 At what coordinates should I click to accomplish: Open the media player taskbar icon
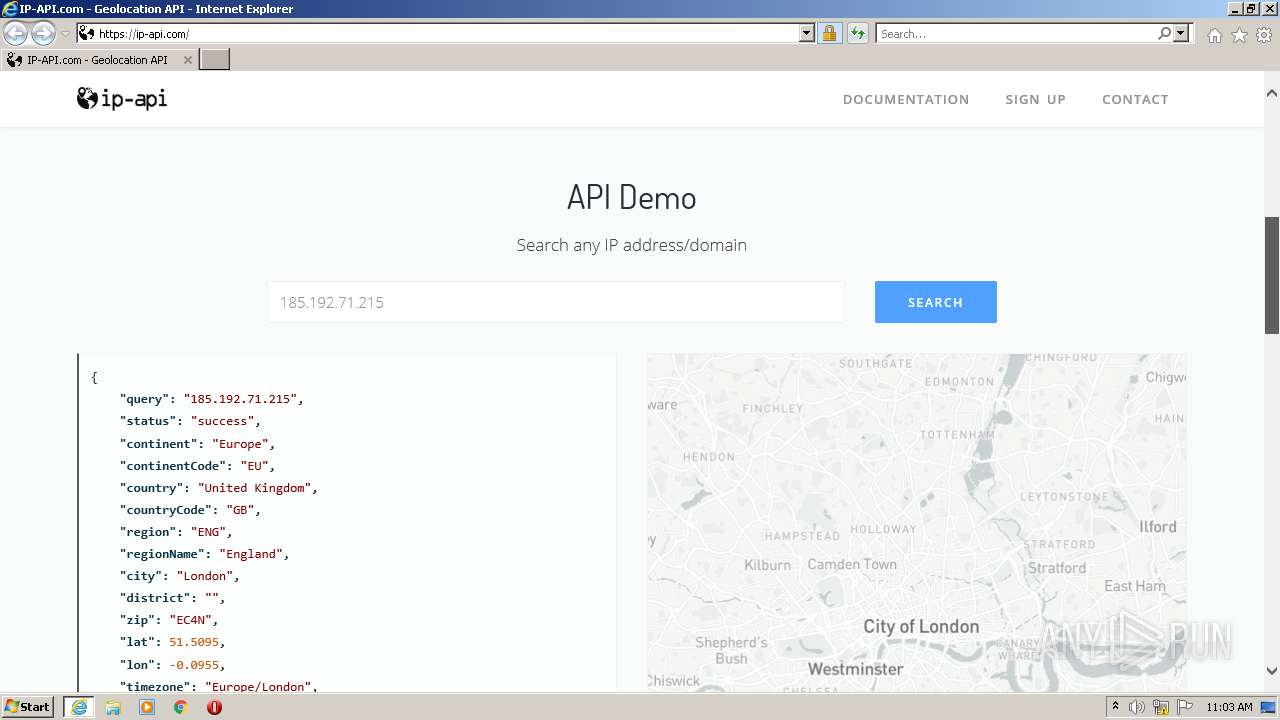click(147, 707)
